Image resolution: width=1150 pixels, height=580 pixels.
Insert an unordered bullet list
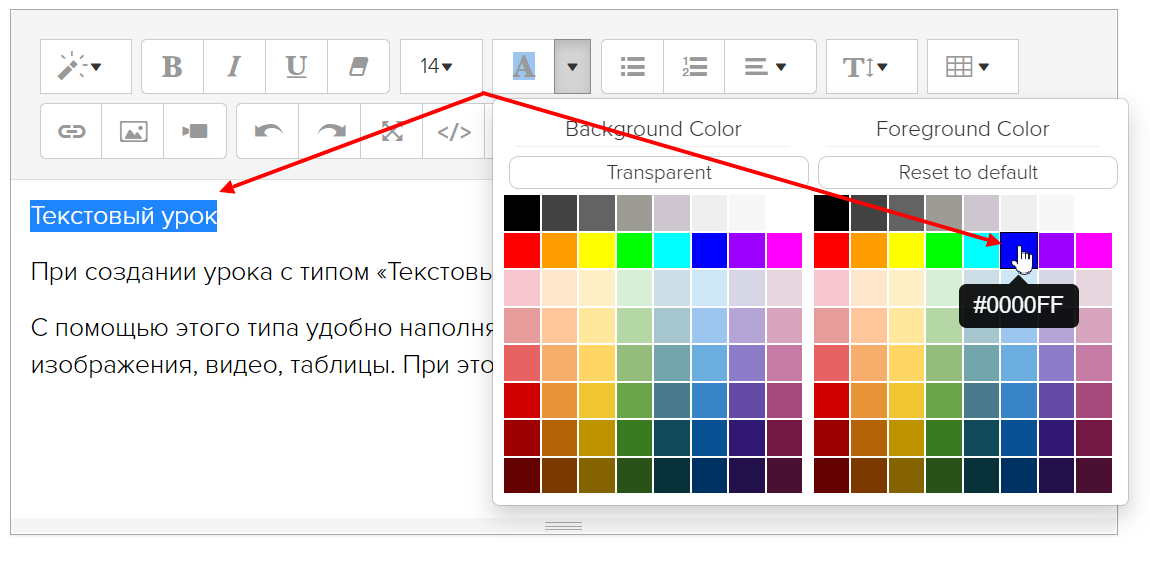(632, 67)
